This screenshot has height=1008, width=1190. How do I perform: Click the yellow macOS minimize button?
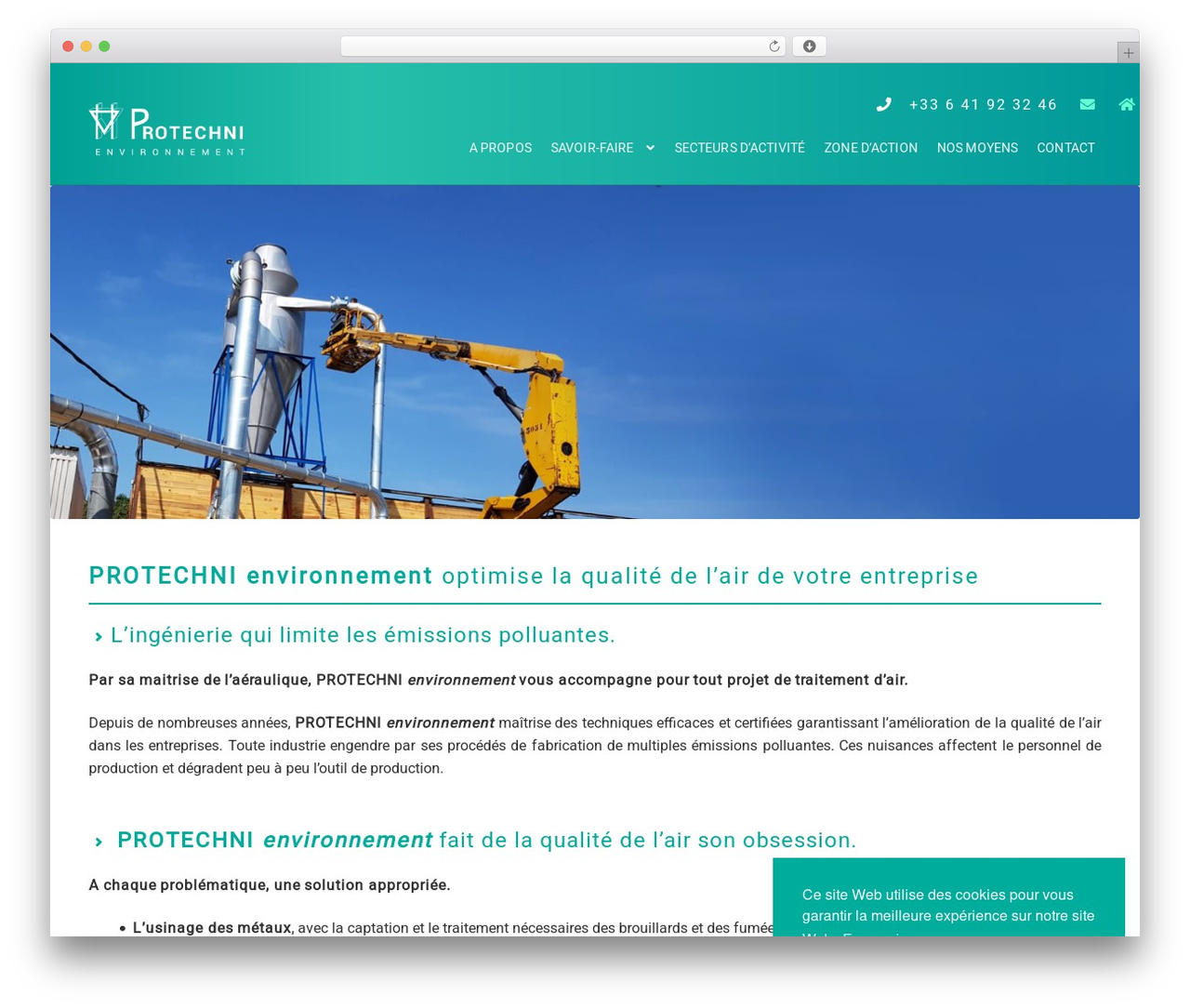(86, 46)
